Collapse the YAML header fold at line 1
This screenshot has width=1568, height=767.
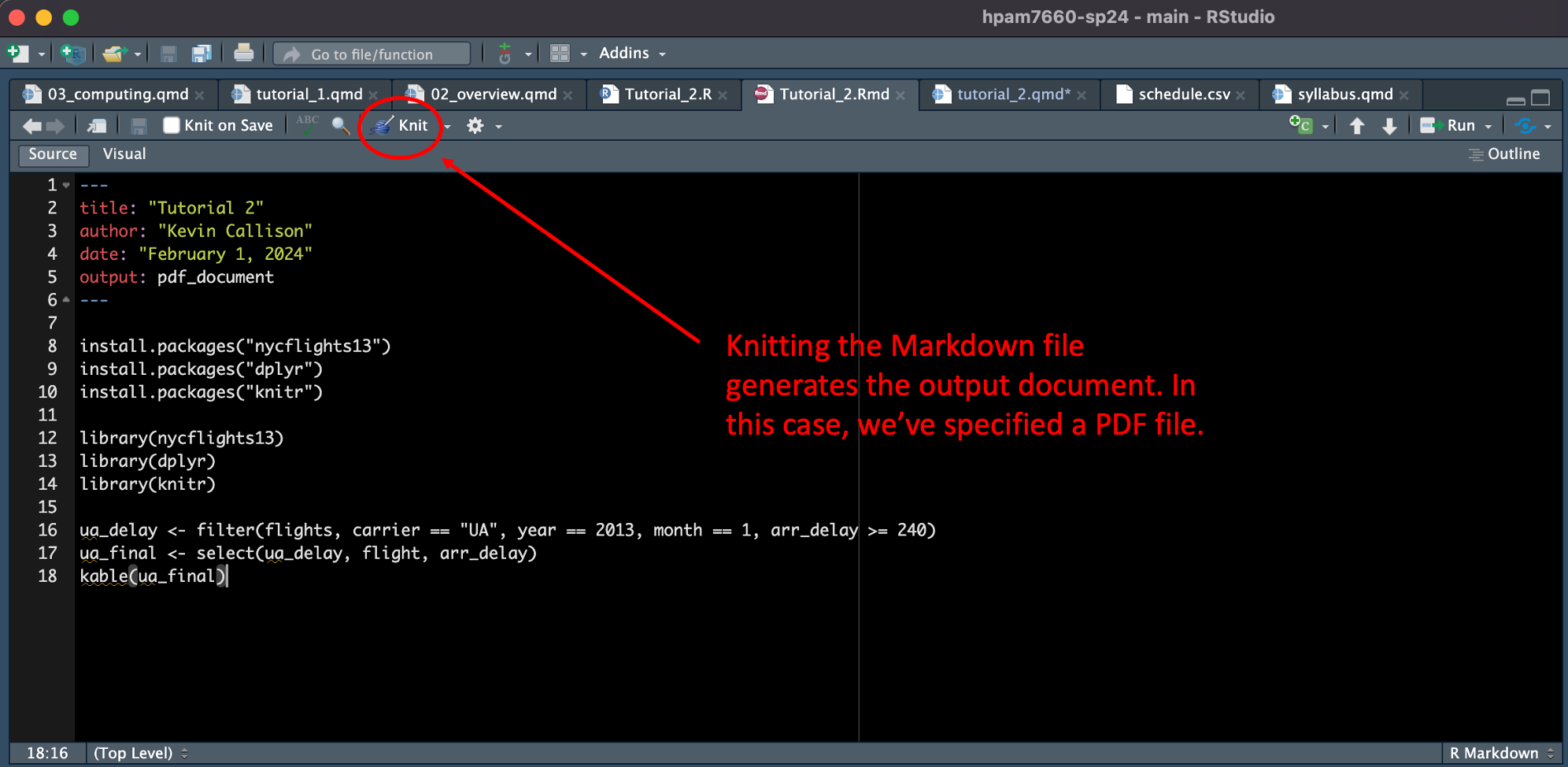[66, 186]
